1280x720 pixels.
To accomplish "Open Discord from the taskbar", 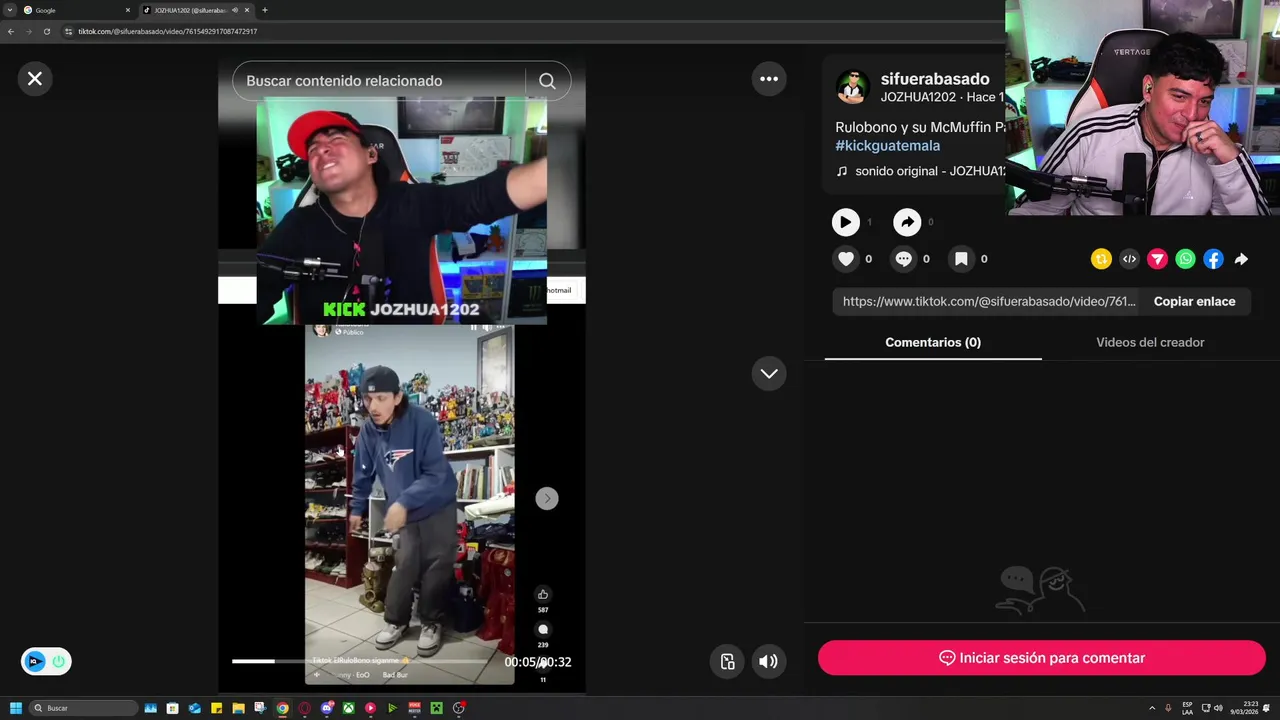I will (x=327, y=708).
